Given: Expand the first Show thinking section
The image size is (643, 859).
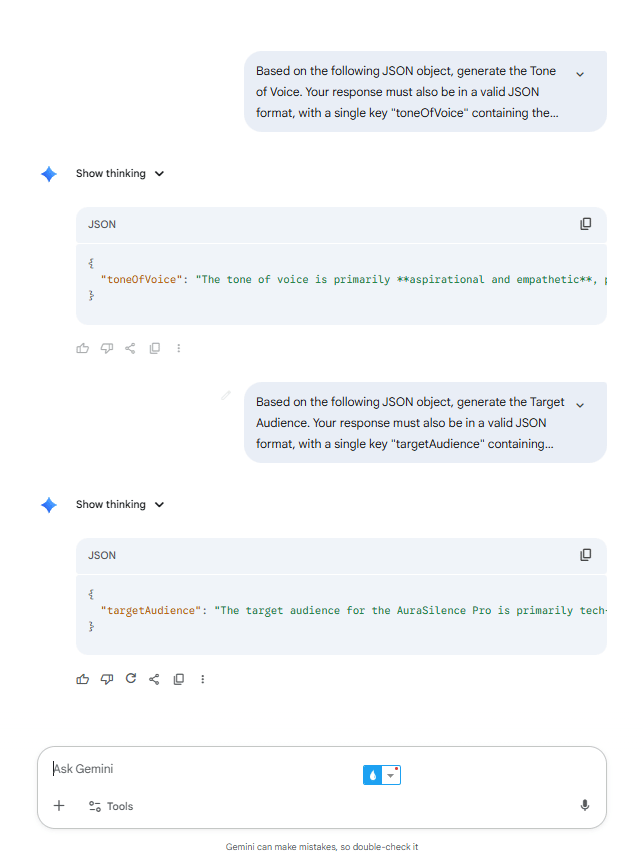Looking at the screenshot, I should tap(120, 174).
